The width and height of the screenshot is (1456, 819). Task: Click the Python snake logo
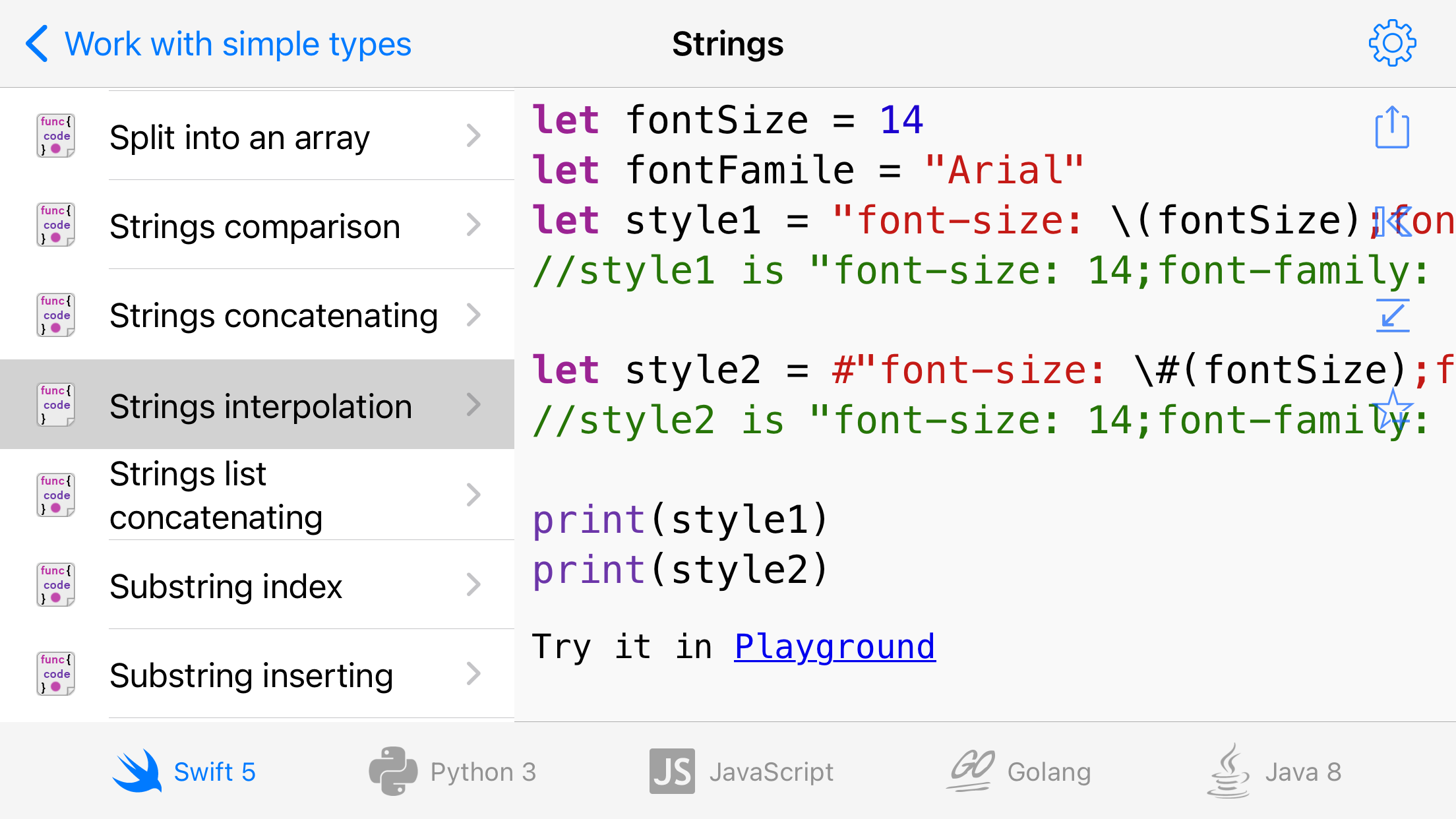click(x=393, y=771)
